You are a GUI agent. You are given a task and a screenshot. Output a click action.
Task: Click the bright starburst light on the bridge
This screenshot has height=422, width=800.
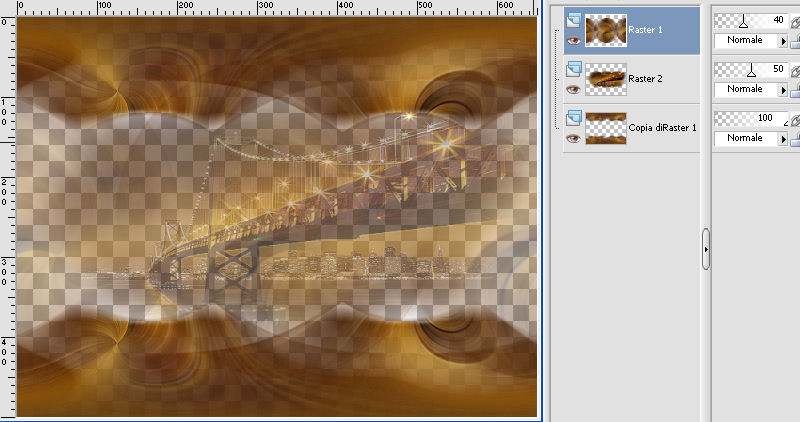point(446,145)
